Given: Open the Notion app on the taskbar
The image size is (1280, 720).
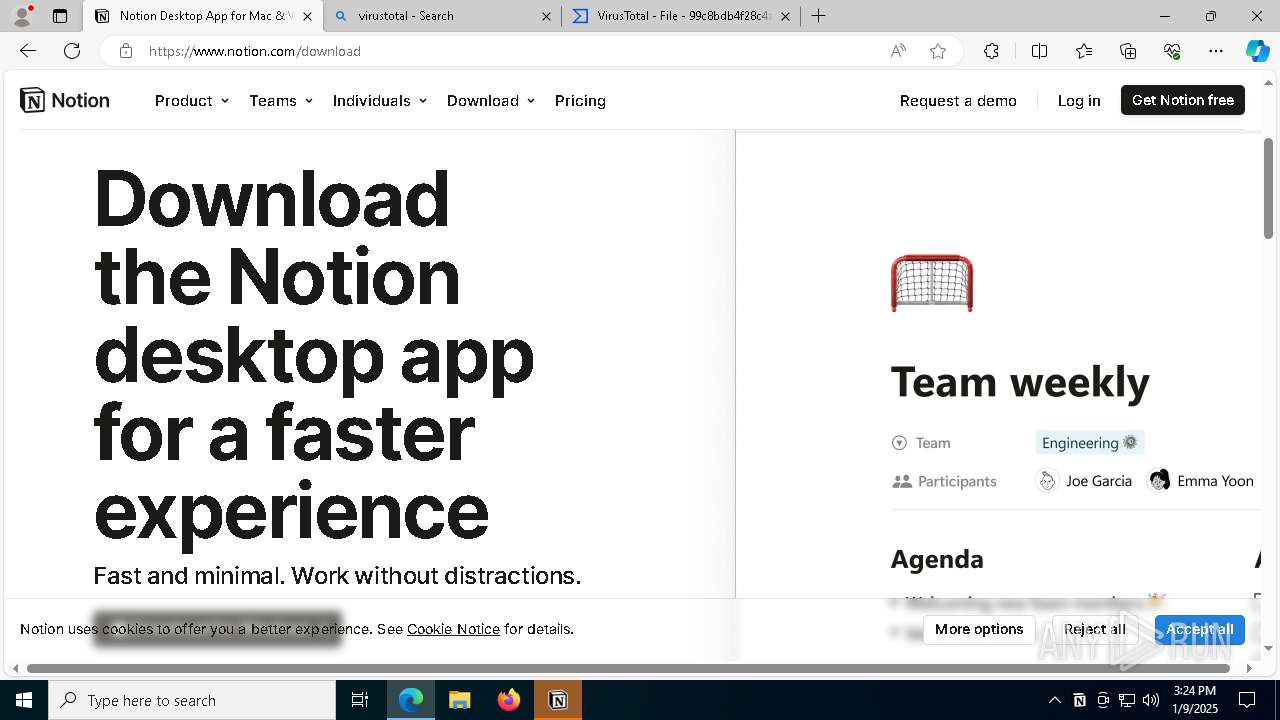Looking at the screenshot, I should click(x=558, y=700).
